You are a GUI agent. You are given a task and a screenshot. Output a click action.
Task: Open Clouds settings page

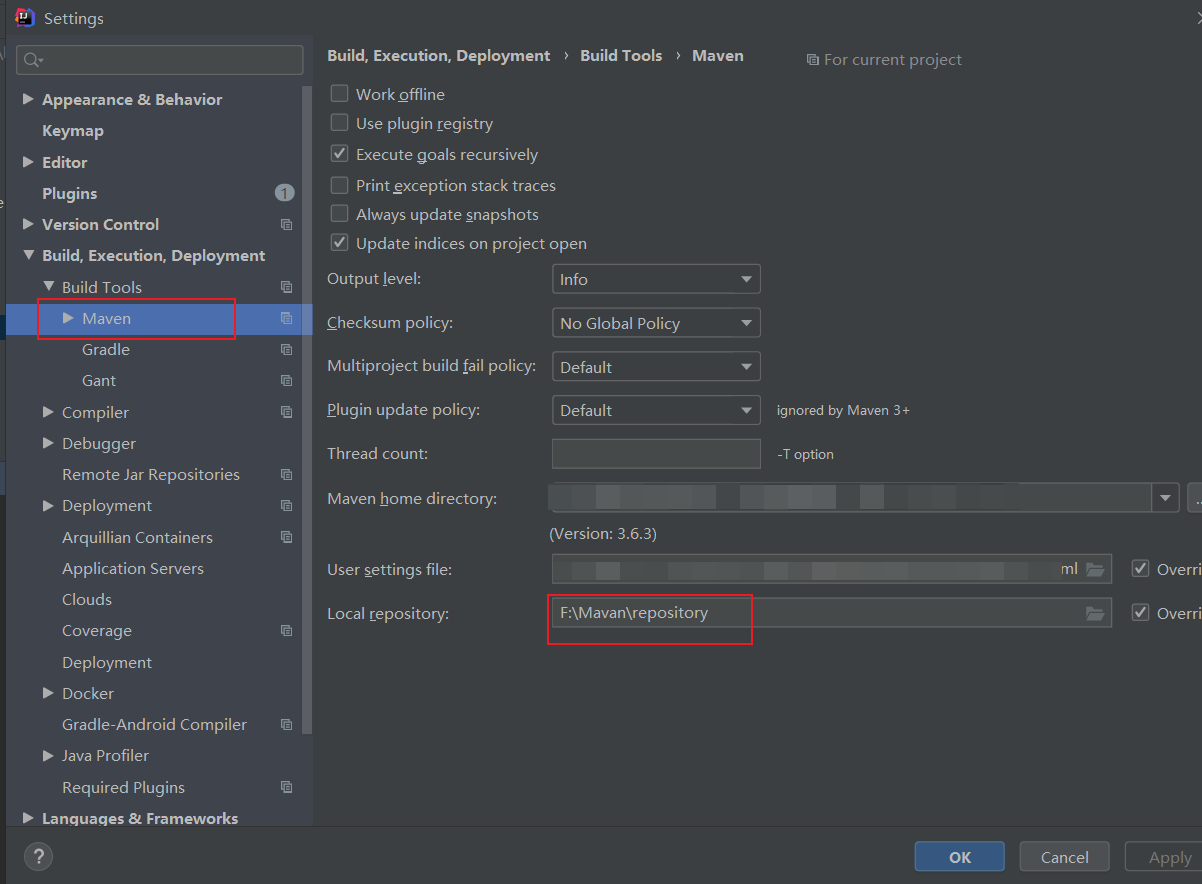point(87,600)
